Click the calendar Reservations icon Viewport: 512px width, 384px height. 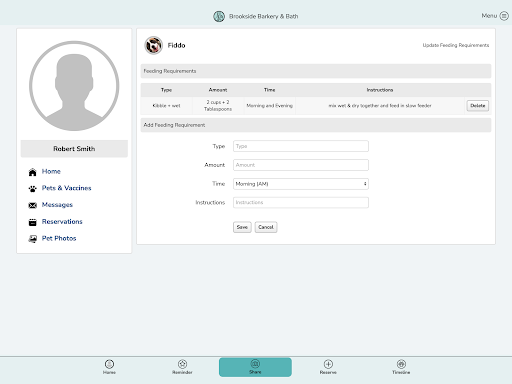tap(32, 222)
